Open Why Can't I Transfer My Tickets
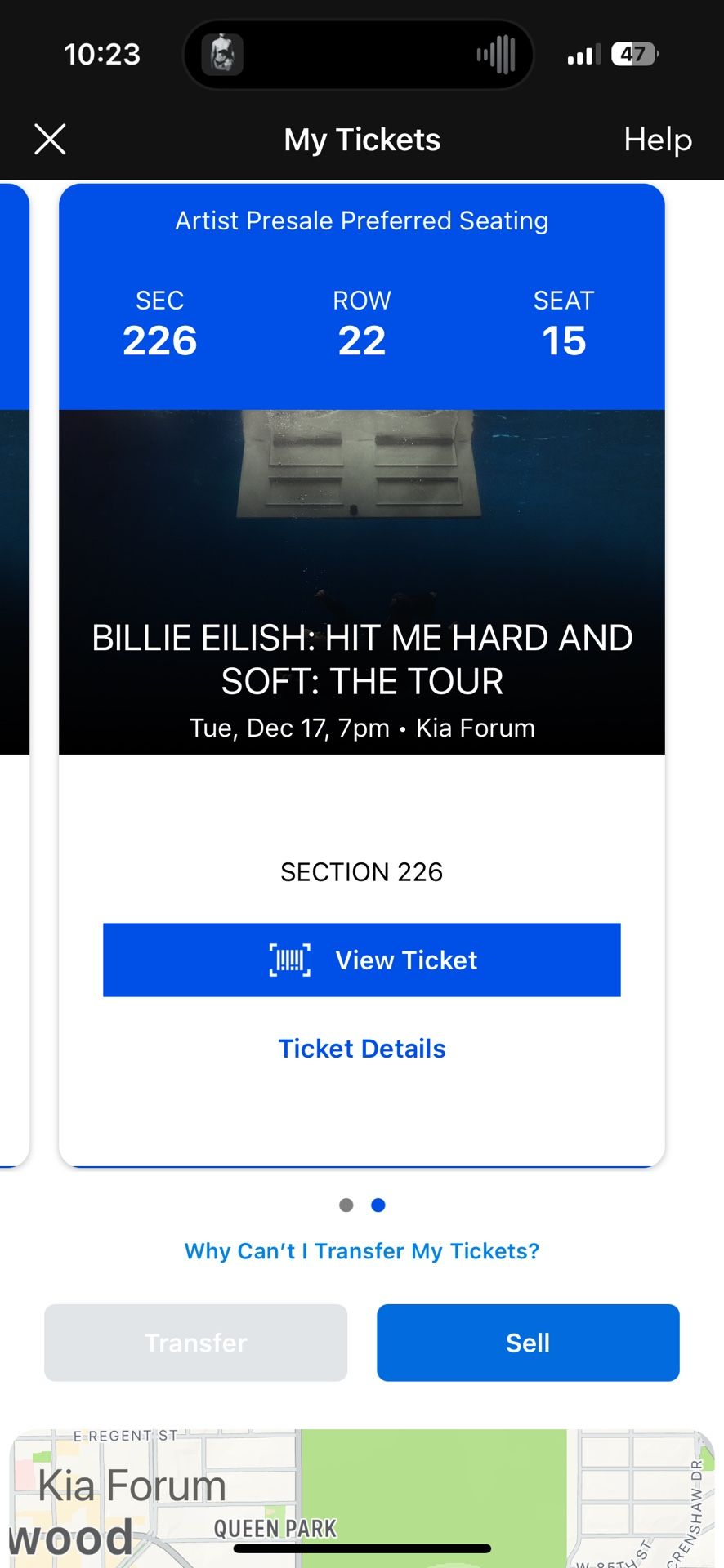This screenshot has height=1568, width=724. click(362, 1250)
